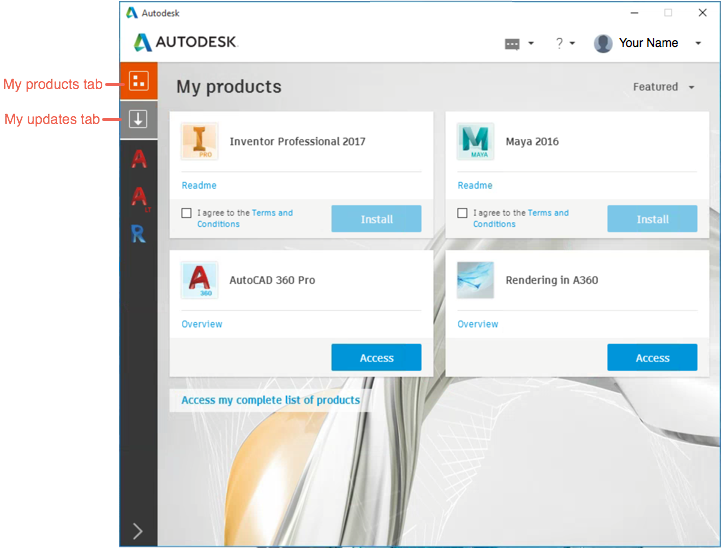The image size is (721, 548).
Task: Click the Autodesk title bar app icon
Action: point(132,13)
